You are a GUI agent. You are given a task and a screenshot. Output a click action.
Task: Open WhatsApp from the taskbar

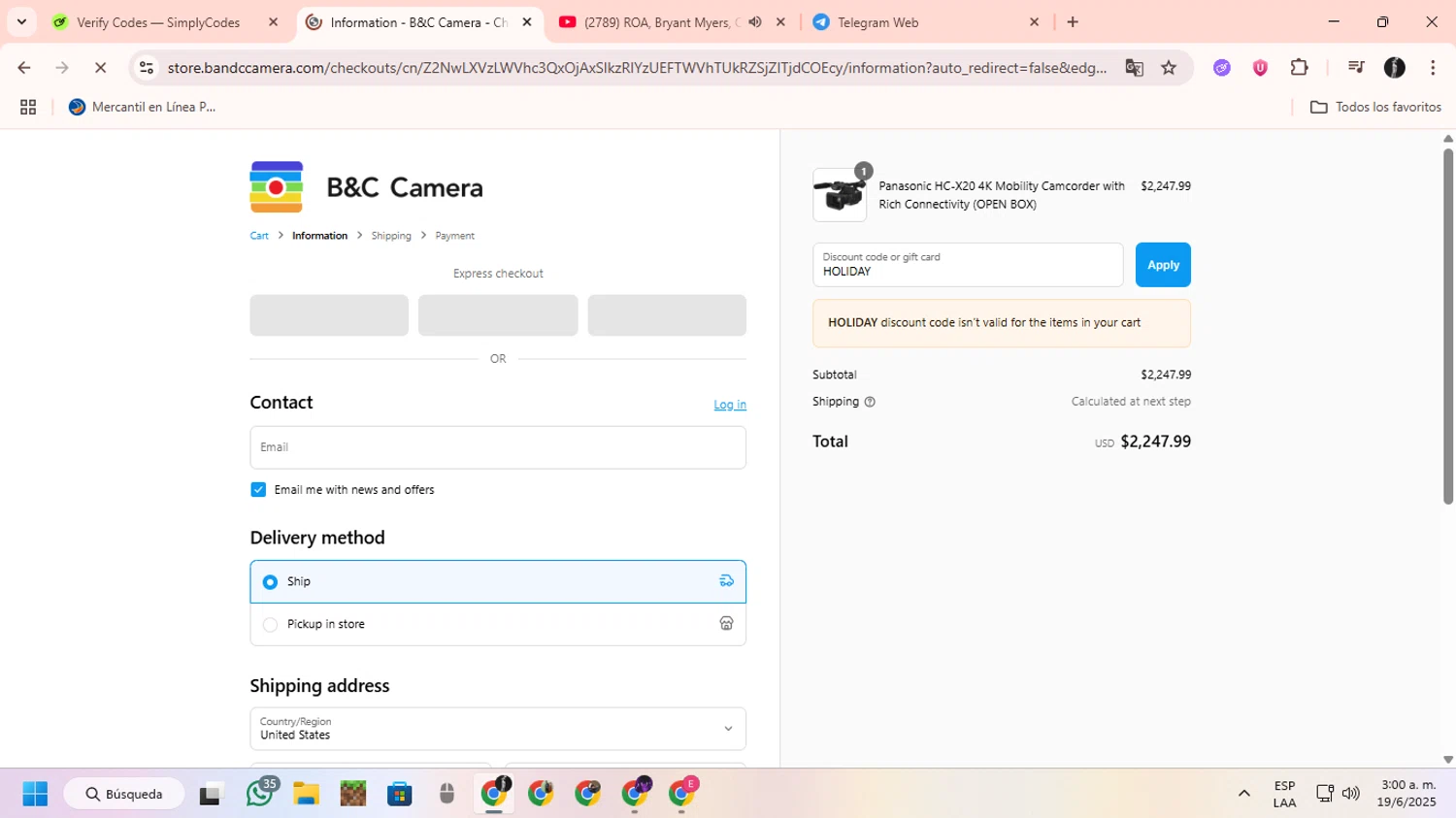259,794
